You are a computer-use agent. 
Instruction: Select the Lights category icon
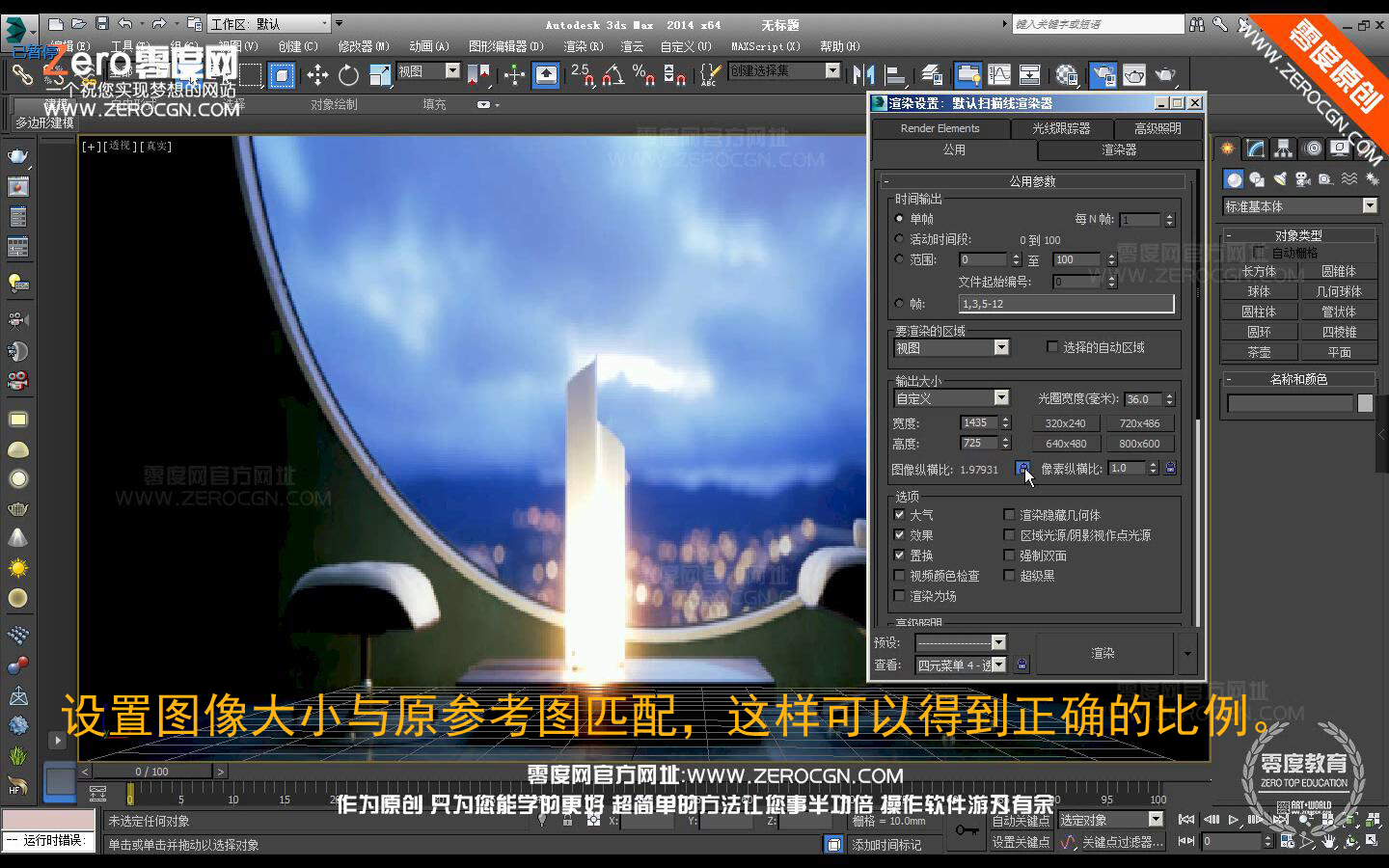[x=1280, y=179]
